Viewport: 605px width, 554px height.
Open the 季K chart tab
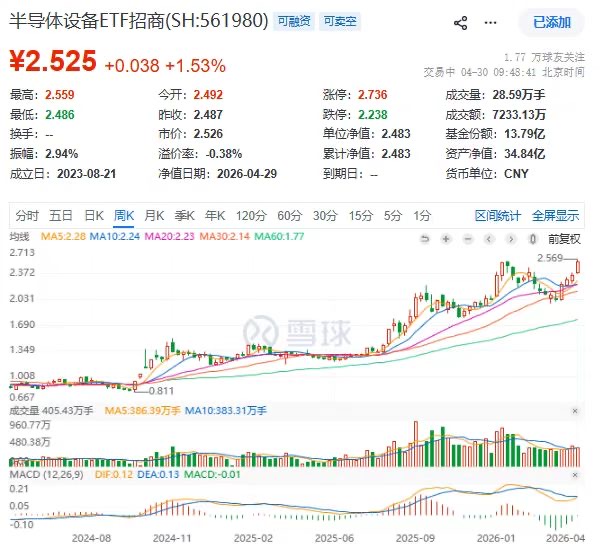click(x=184, y=216)
